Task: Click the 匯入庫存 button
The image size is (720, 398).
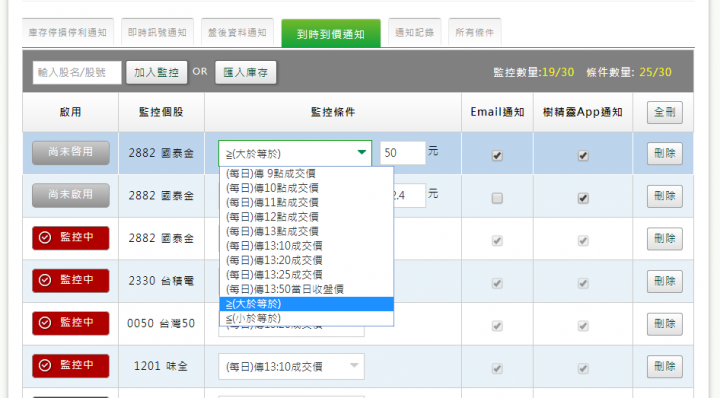Action: tap(246, 73)
